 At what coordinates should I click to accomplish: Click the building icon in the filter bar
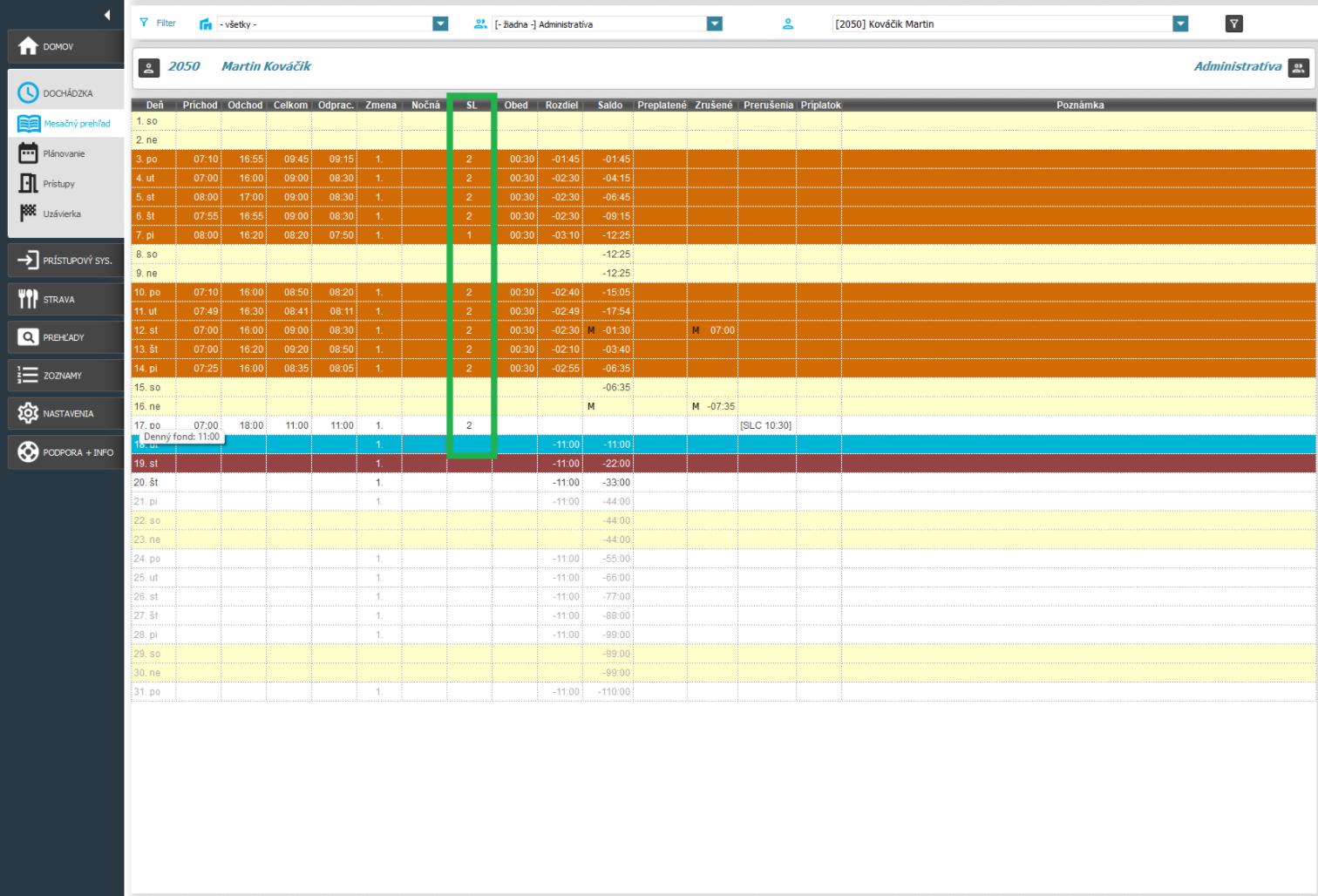pos(206,24)
